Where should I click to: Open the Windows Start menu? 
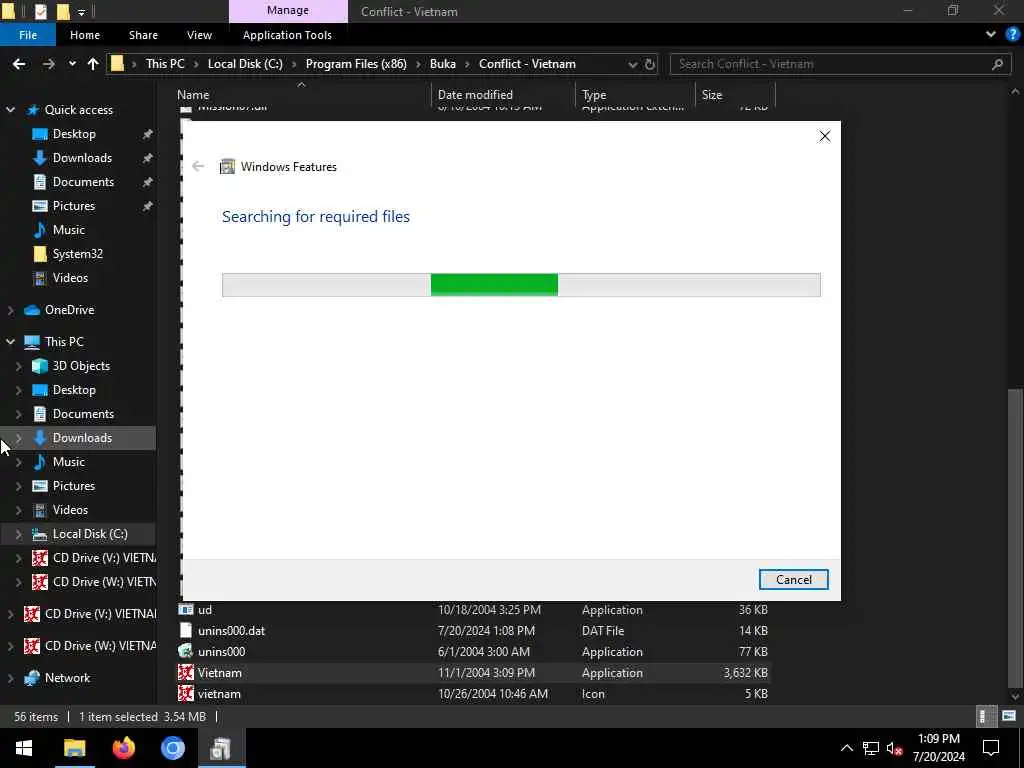(x=24, y=748)
